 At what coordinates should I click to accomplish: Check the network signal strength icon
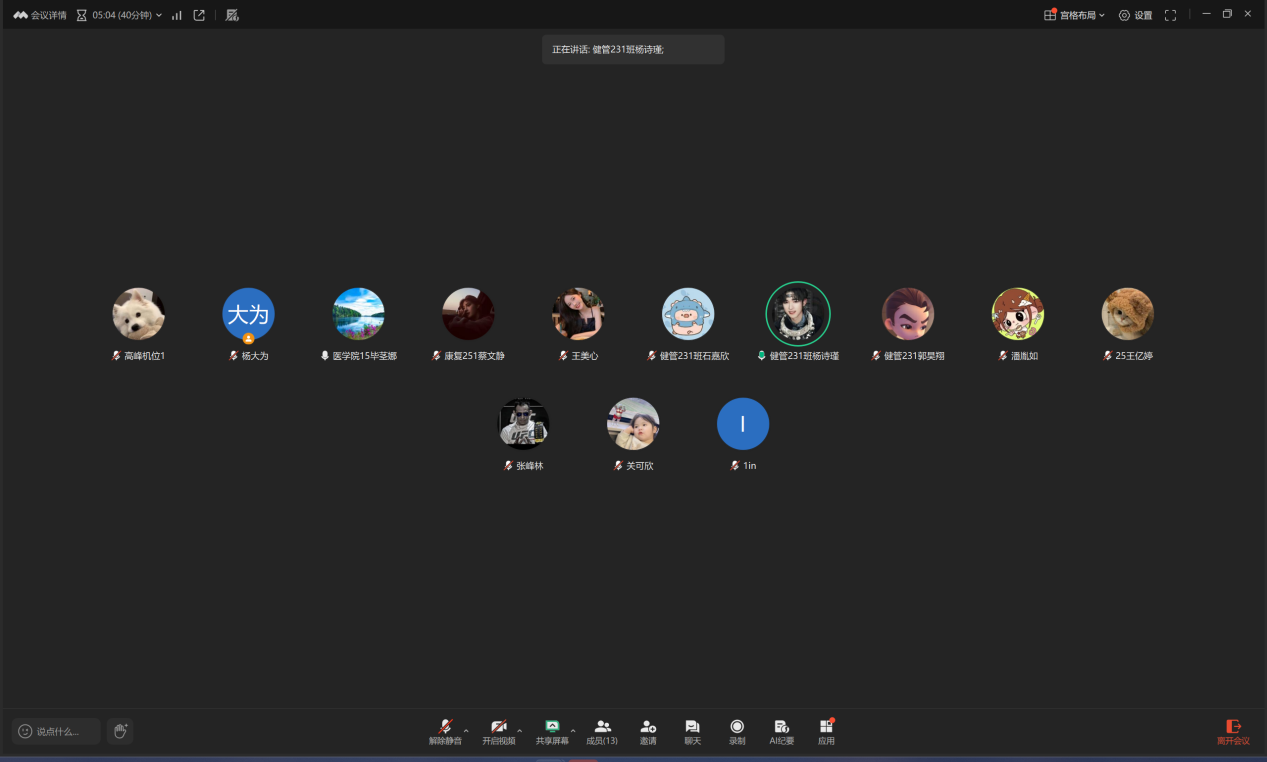pos(177,15)
